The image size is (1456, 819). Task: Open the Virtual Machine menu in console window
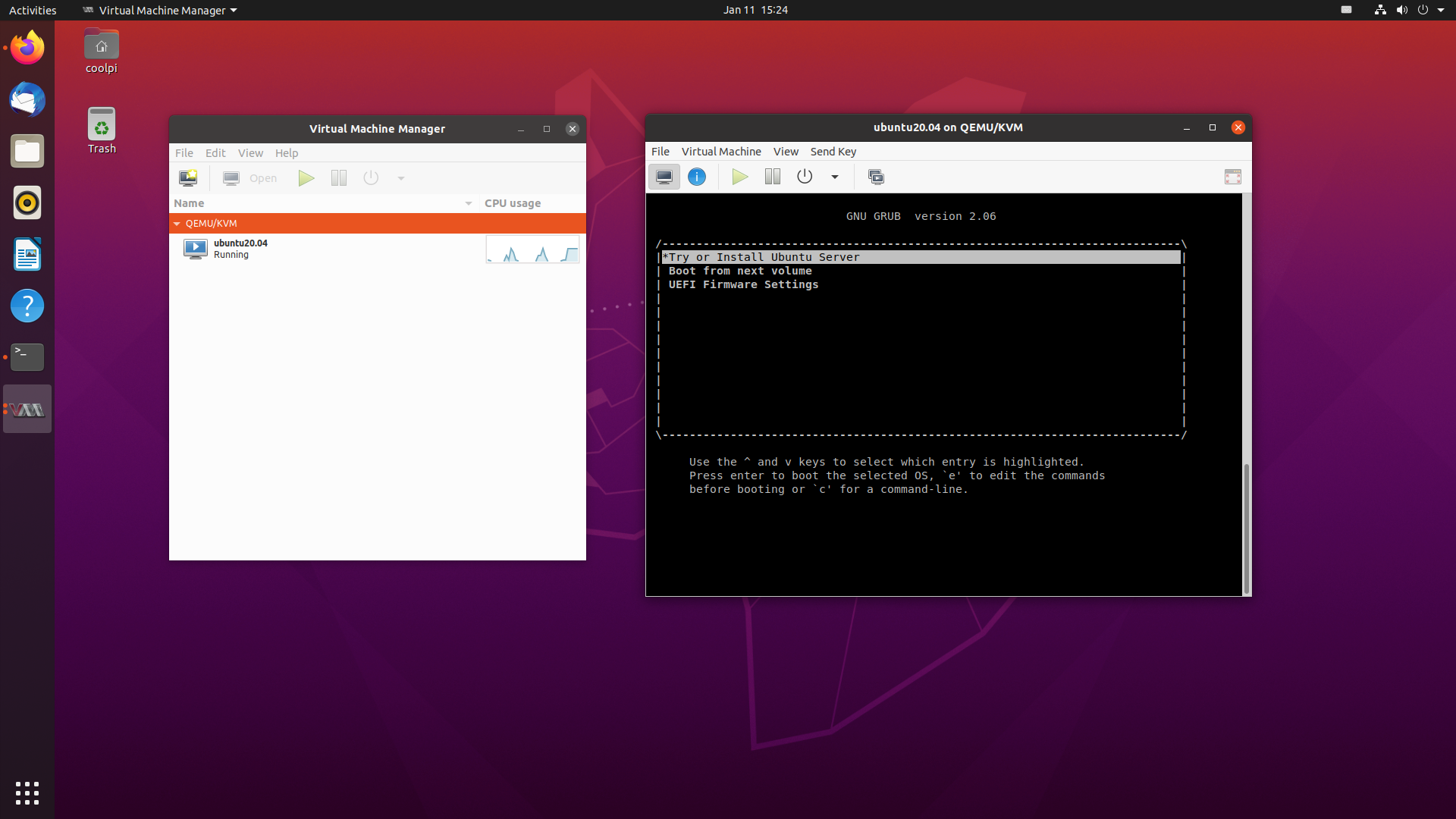click(721, 152)
